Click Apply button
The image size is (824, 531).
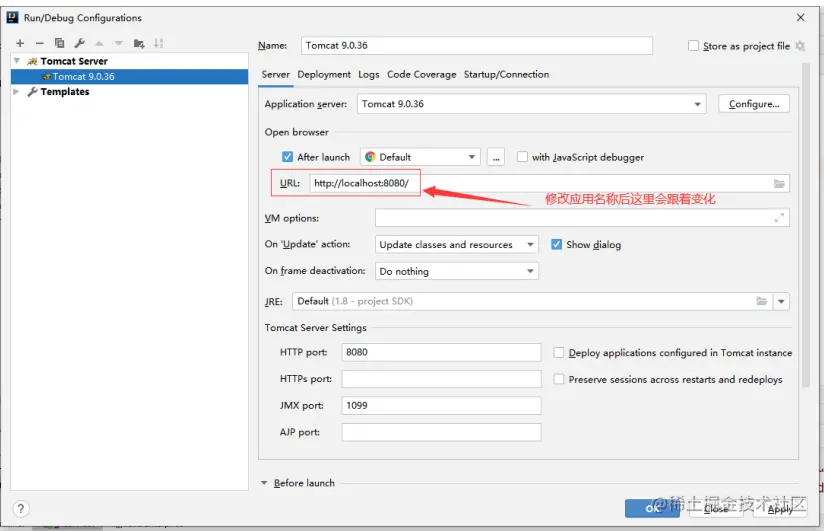click(780, 508)
